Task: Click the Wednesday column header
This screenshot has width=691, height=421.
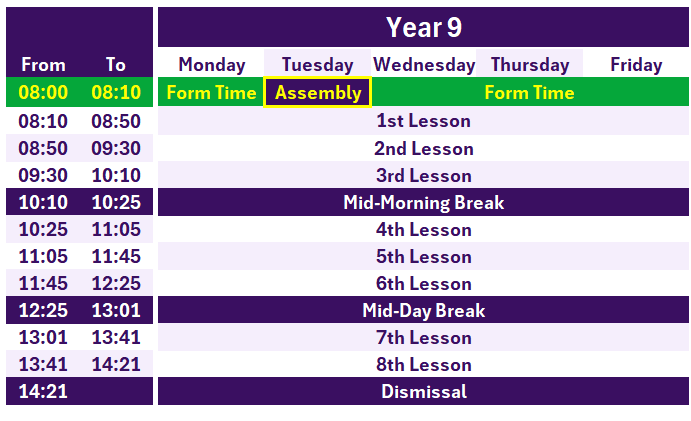Action: 423,65
